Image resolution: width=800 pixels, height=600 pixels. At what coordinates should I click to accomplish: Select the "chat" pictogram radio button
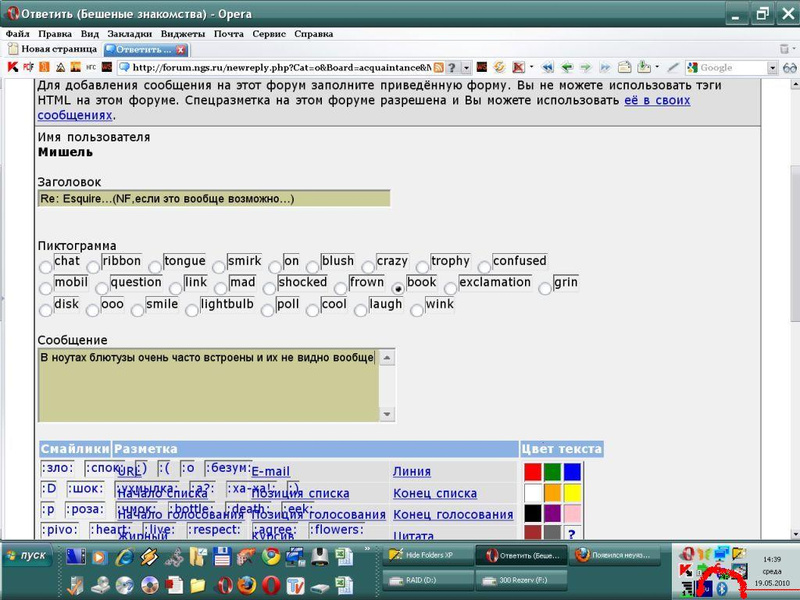point(45,267)
